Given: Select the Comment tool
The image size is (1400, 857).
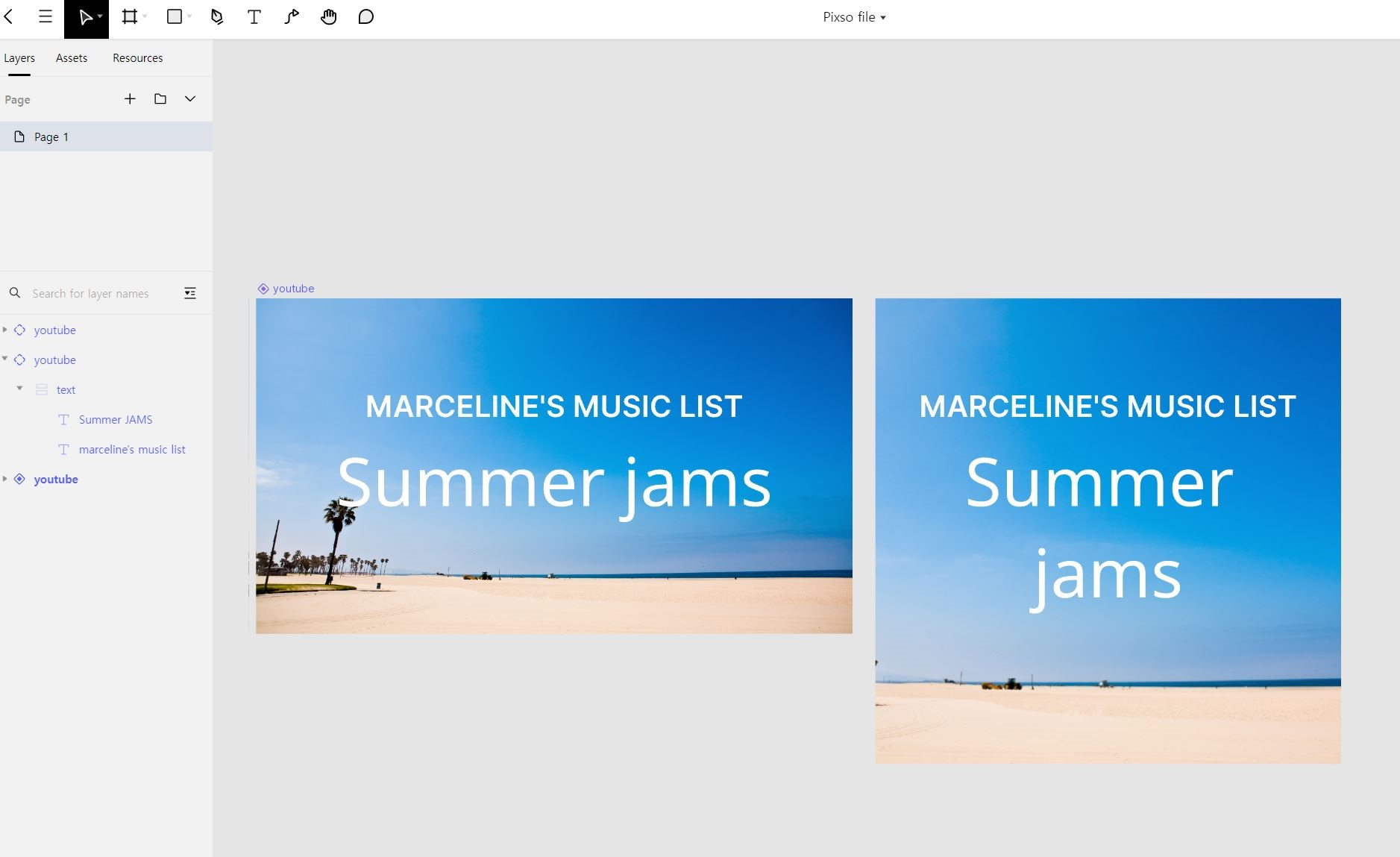Looking at the screenshot, I should coord(365,17).
